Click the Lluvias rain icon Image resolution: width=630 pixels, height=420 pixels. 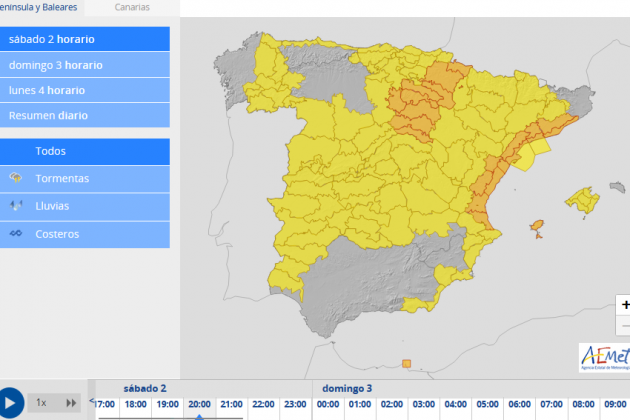tap(15, 206)
